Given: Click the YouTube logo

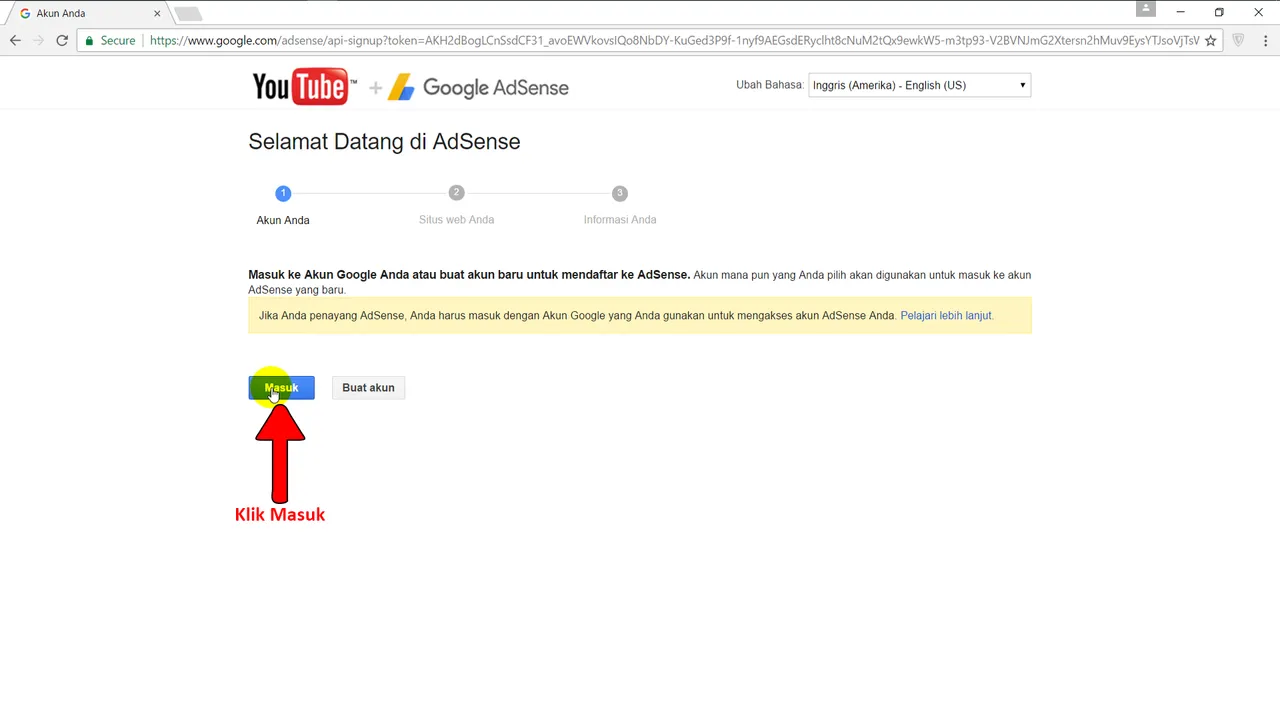Looking at the screenshot, I should 302,87.
